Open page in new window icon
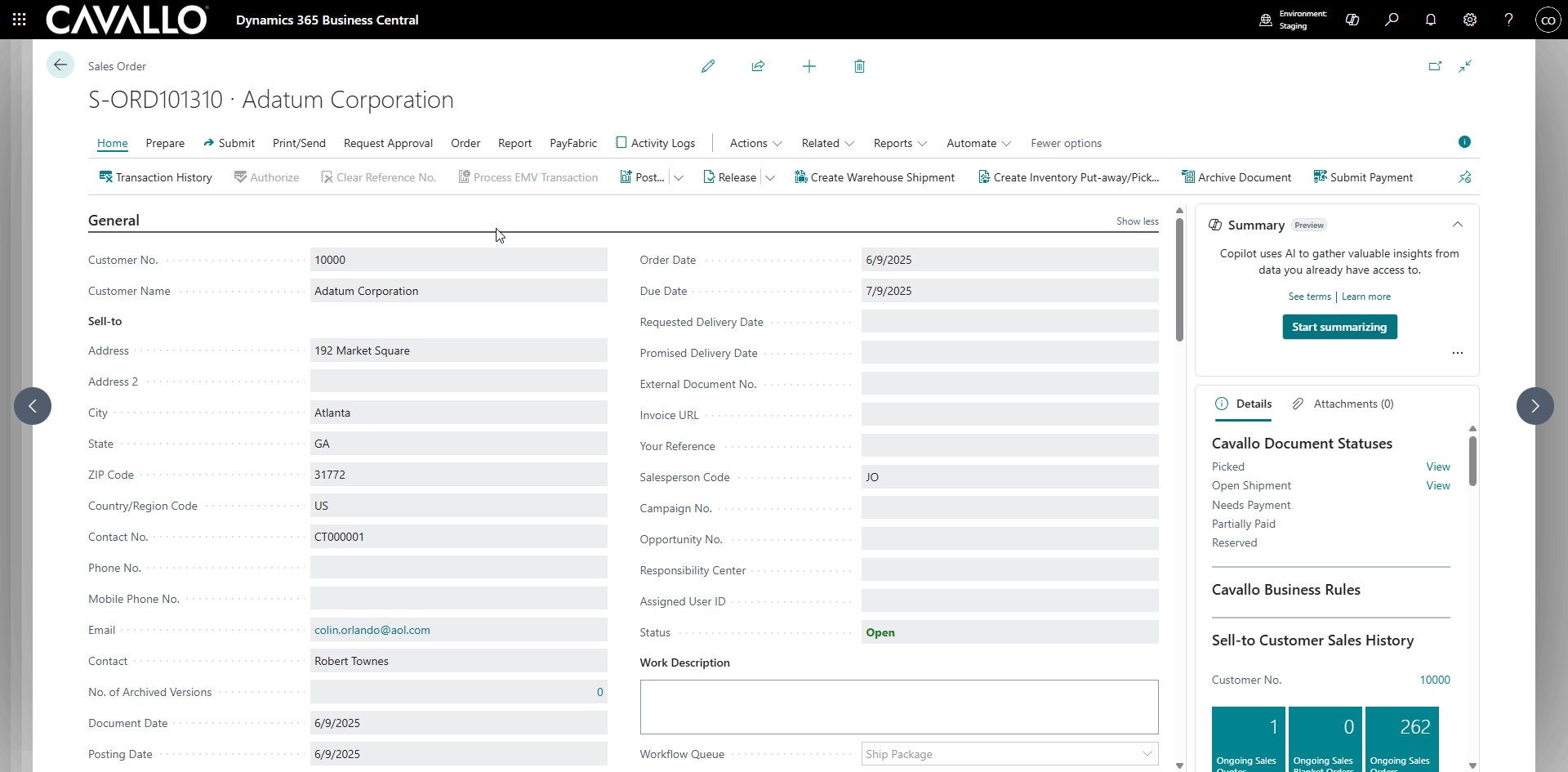Viewport: 1568px width, 772px height. [x=1435, y=66]
